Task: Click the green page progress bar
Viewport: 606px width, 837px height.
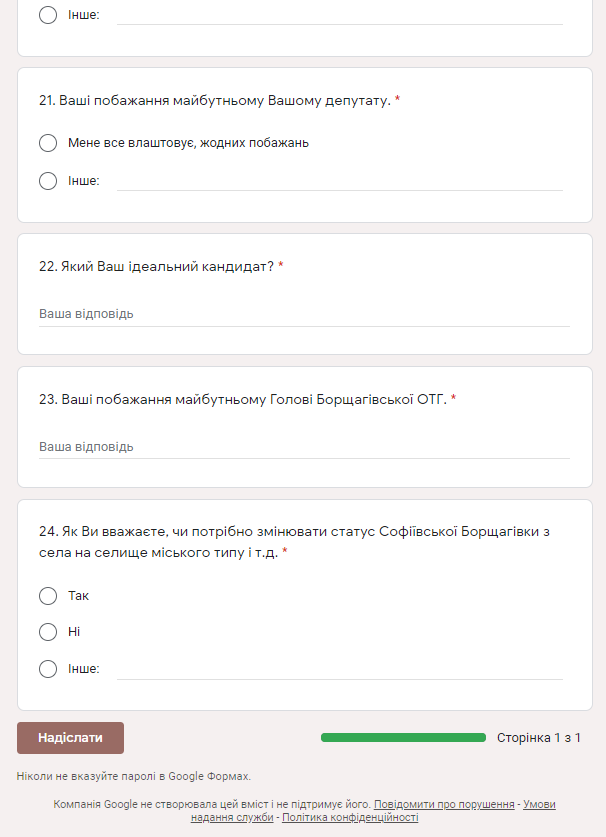Action: pyautogui.click(x=403, y=738)
